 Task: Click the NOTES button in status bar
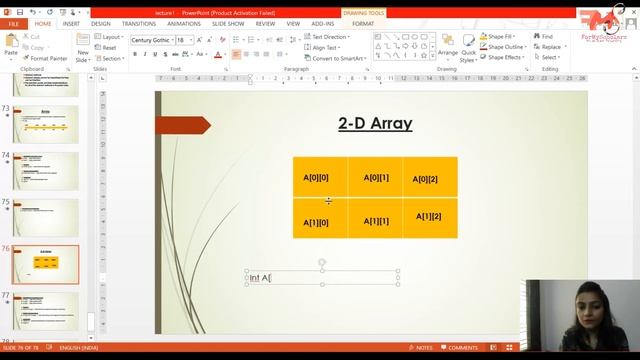(420, 348)
